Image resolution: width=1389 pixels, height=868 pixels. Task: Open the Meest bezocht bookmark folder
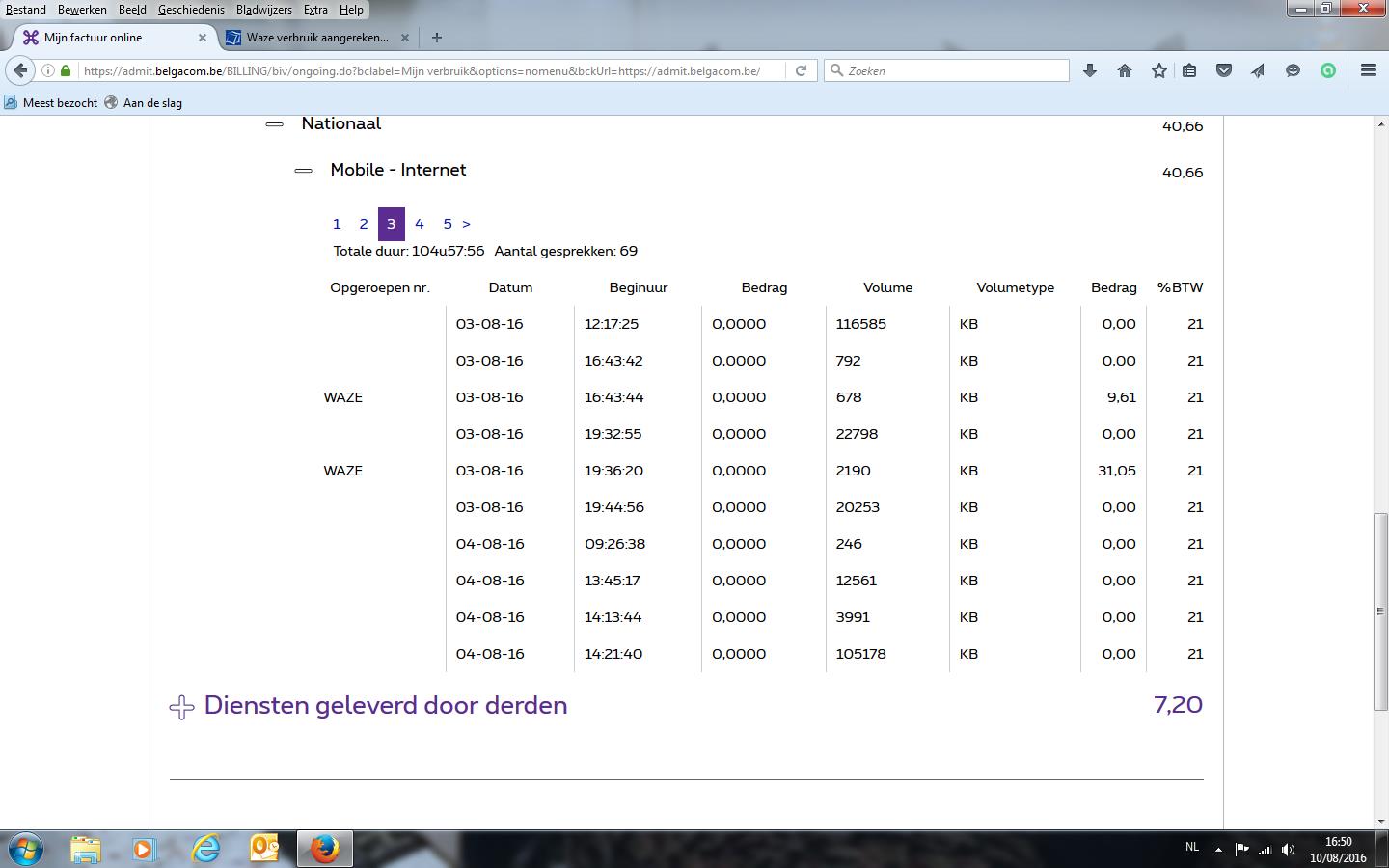[x=51, y=103]
